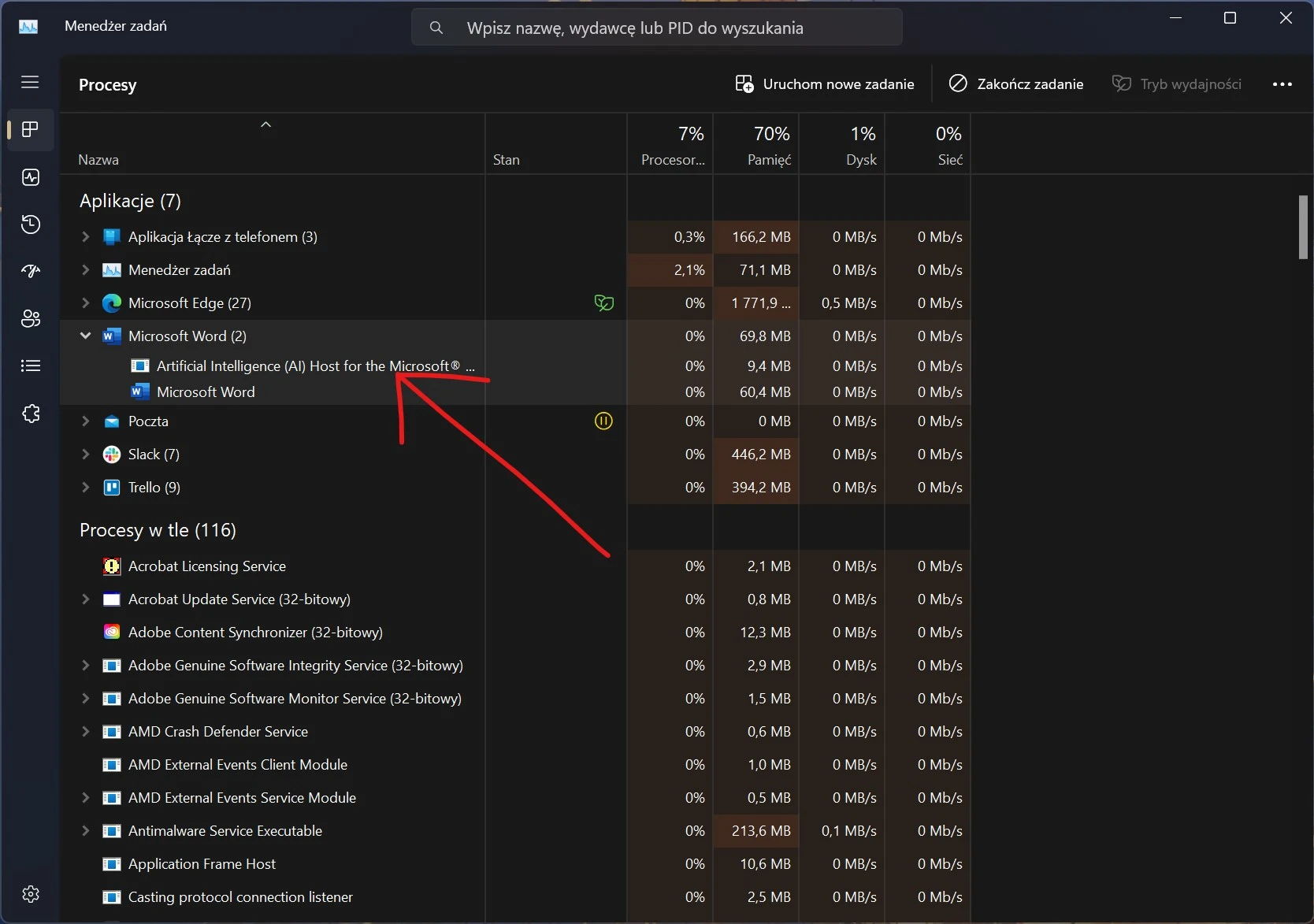The width and height of the screenshot is (1314, 924).
Task: Click the Edge efficiency mode leaf icon
Action: click(604, 303)
